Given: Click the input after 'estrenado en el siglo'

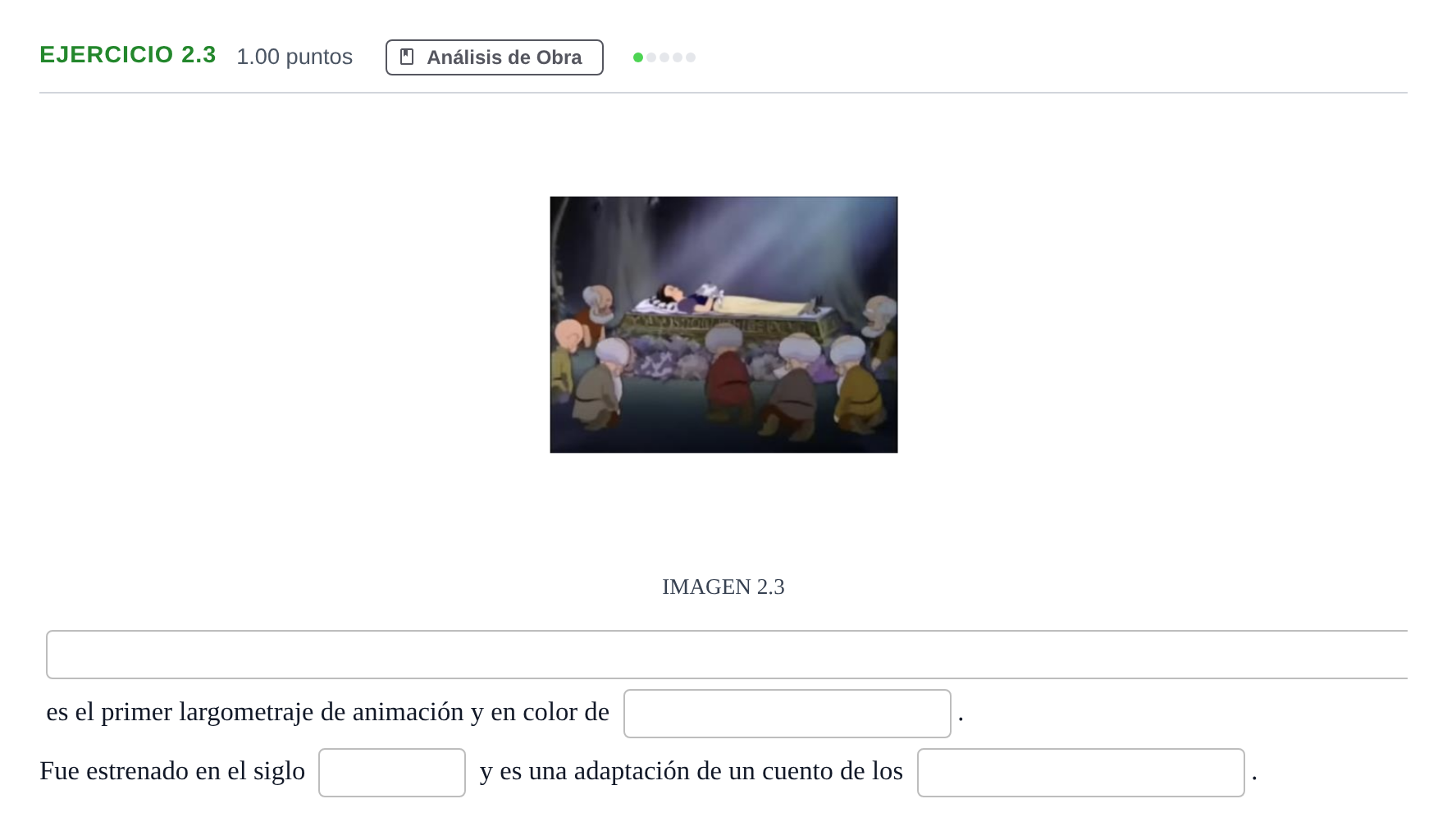Looking at the screenshot, I should (392, 773).
